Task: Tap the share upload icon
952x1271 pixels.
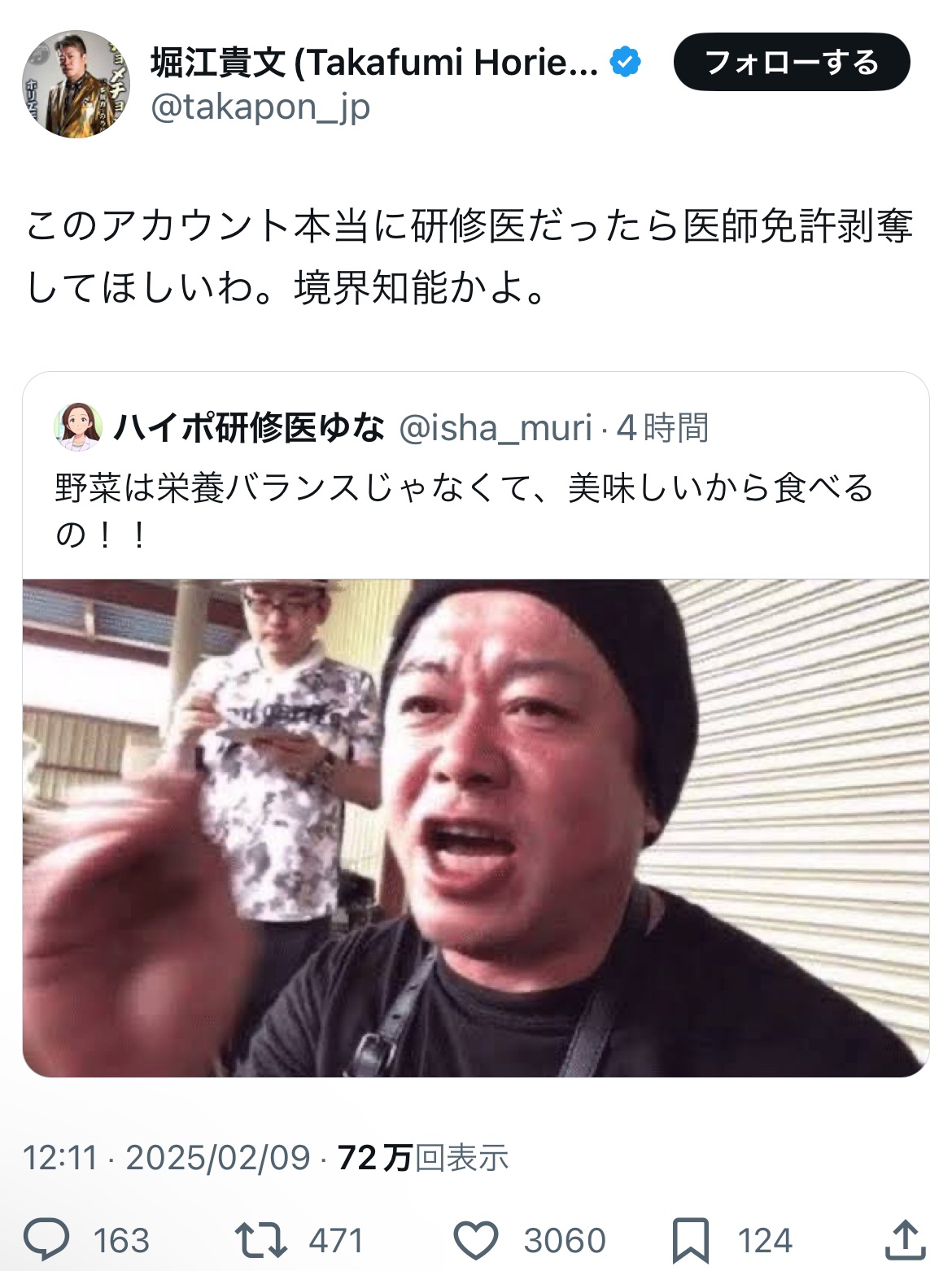Action: click(905, 1239)
